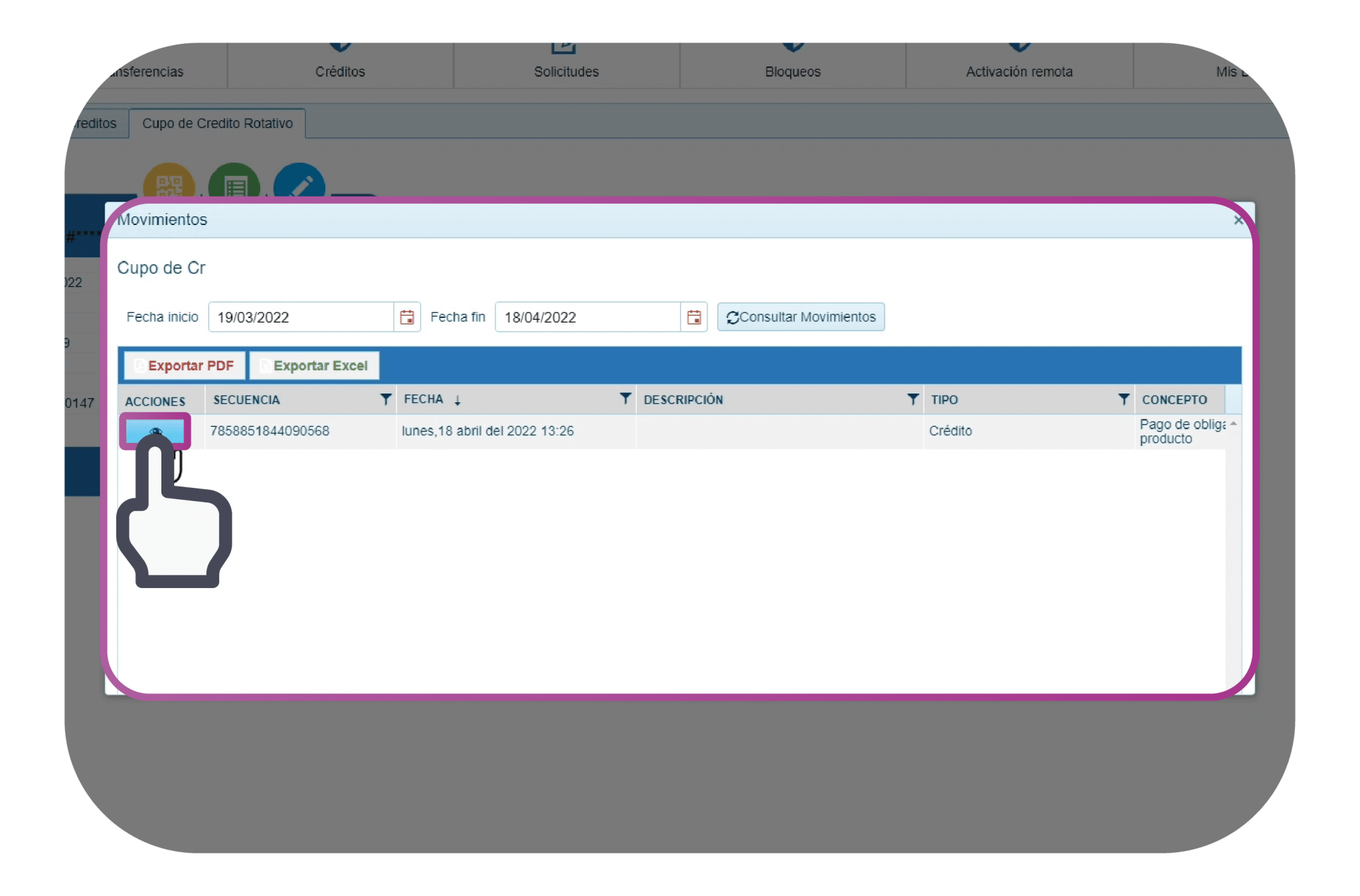Export movements to Excel
This screenshot has height=896, width=1360.
314,366
